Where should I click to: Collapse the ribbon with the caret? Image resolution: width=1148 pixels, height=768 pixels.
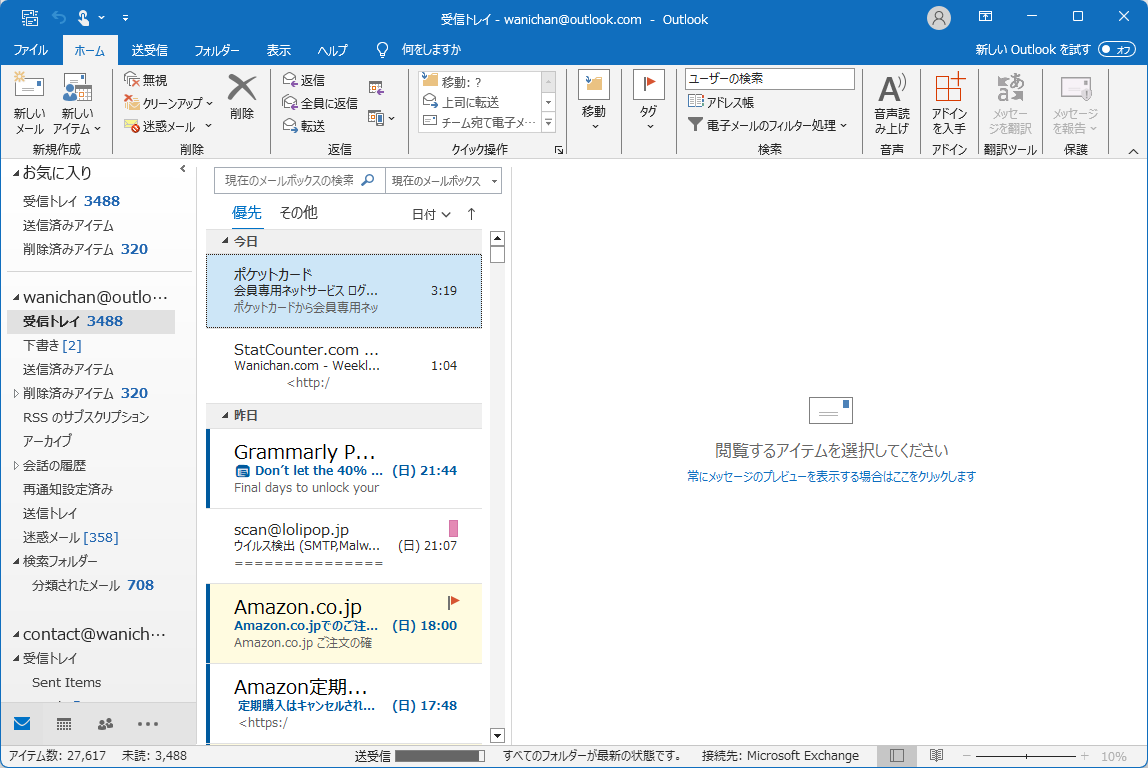tap(1133, 151)
